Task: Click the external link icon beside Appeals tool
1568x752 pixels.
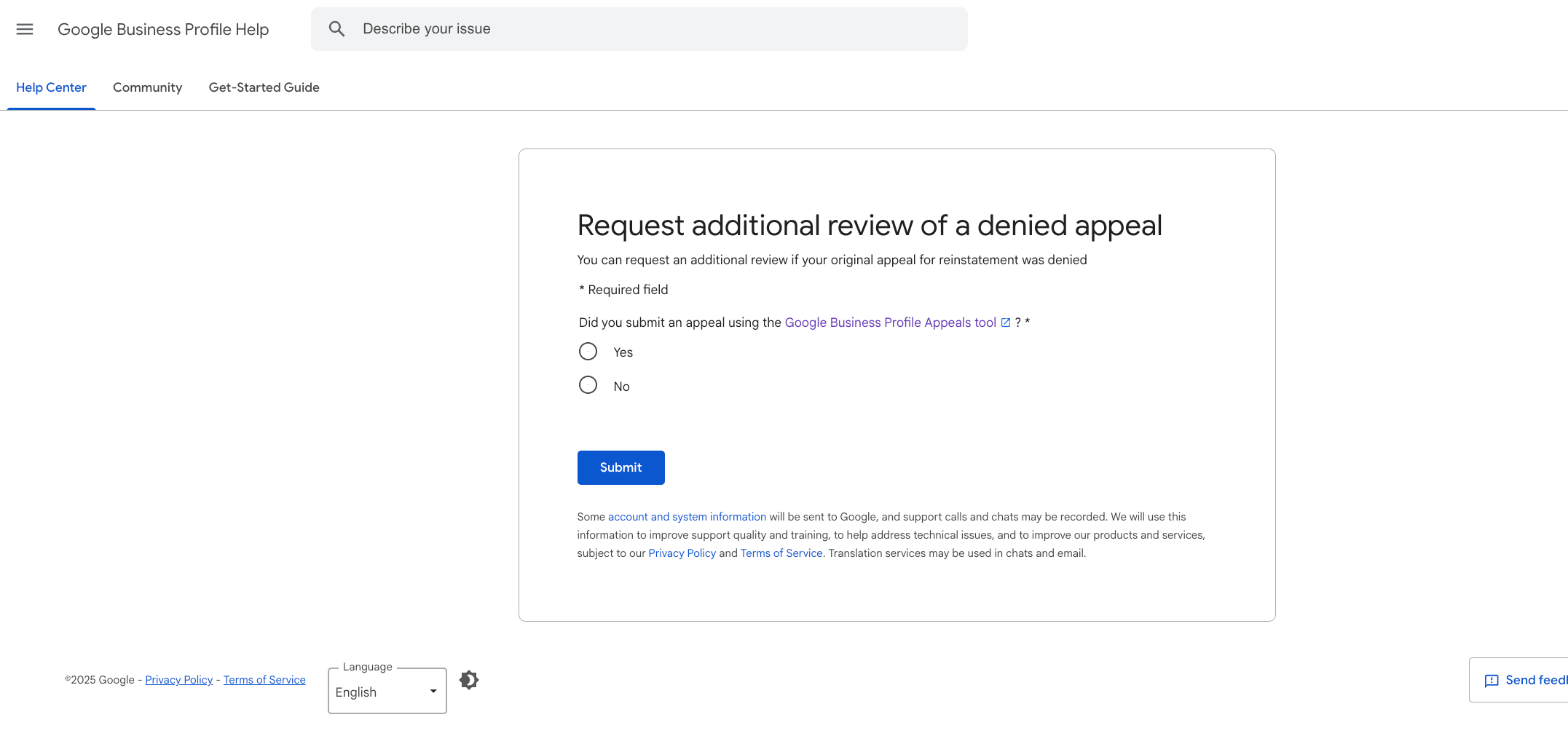Action: point(1006,322)
